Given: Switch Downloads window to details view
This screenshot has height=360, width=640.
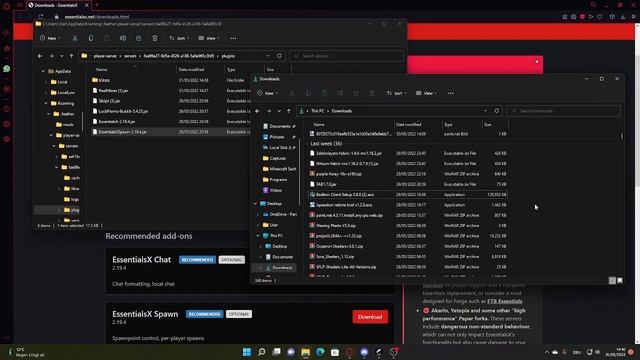Looking at the screenshot, I should coord(612,280).
